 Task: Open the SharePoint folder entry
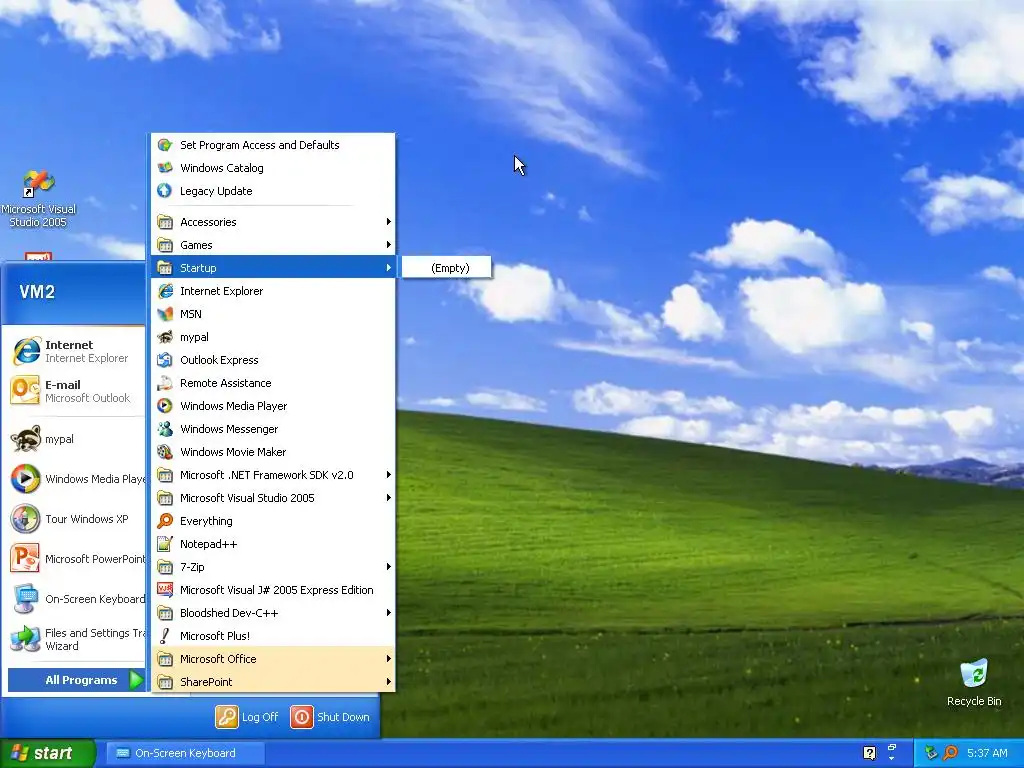tap(274, 682)
